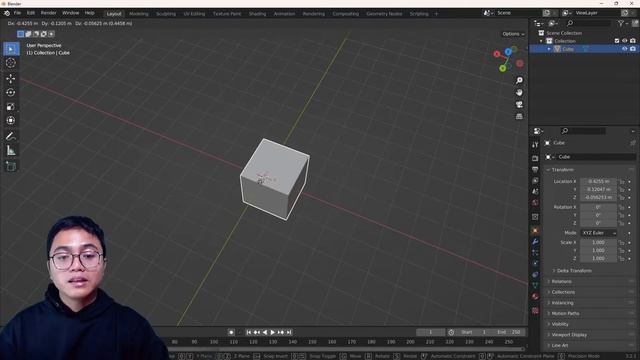
Task: Pin the Cube properties context
Action: 633,143
